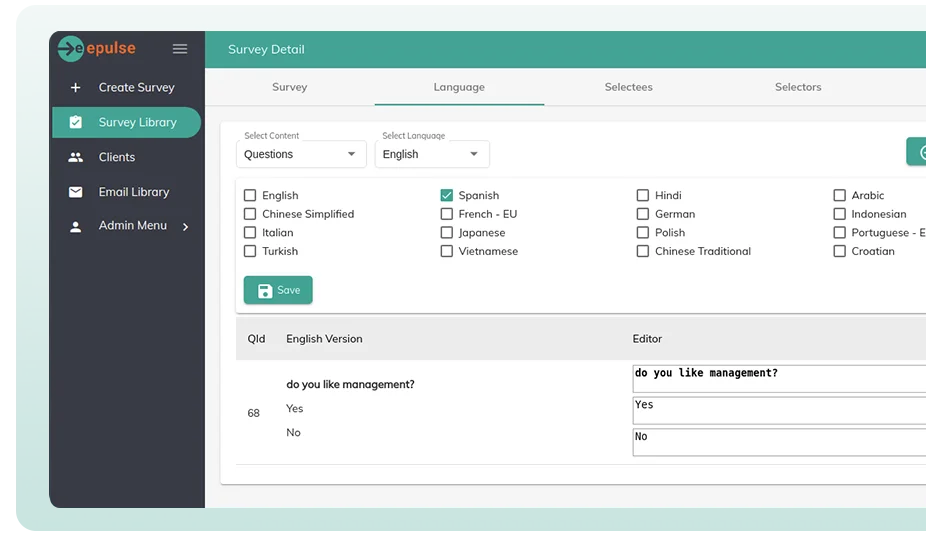Click the 'do you like management?' editor field
The width and height of the screenshot is (926, 536).
[x=778, y=378]
